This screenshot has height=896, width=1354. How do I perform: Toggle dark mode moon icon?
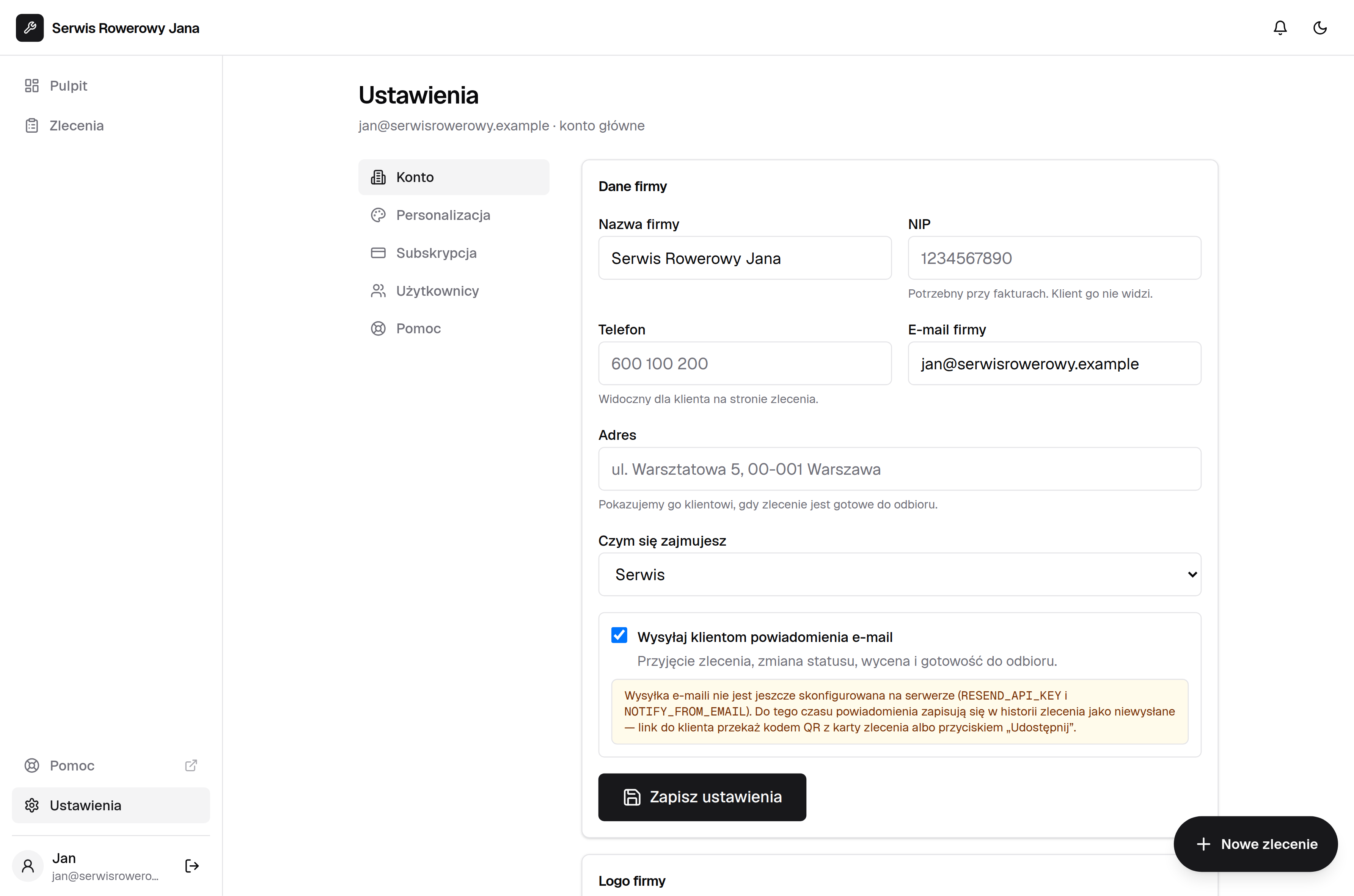click(1320, 27)
